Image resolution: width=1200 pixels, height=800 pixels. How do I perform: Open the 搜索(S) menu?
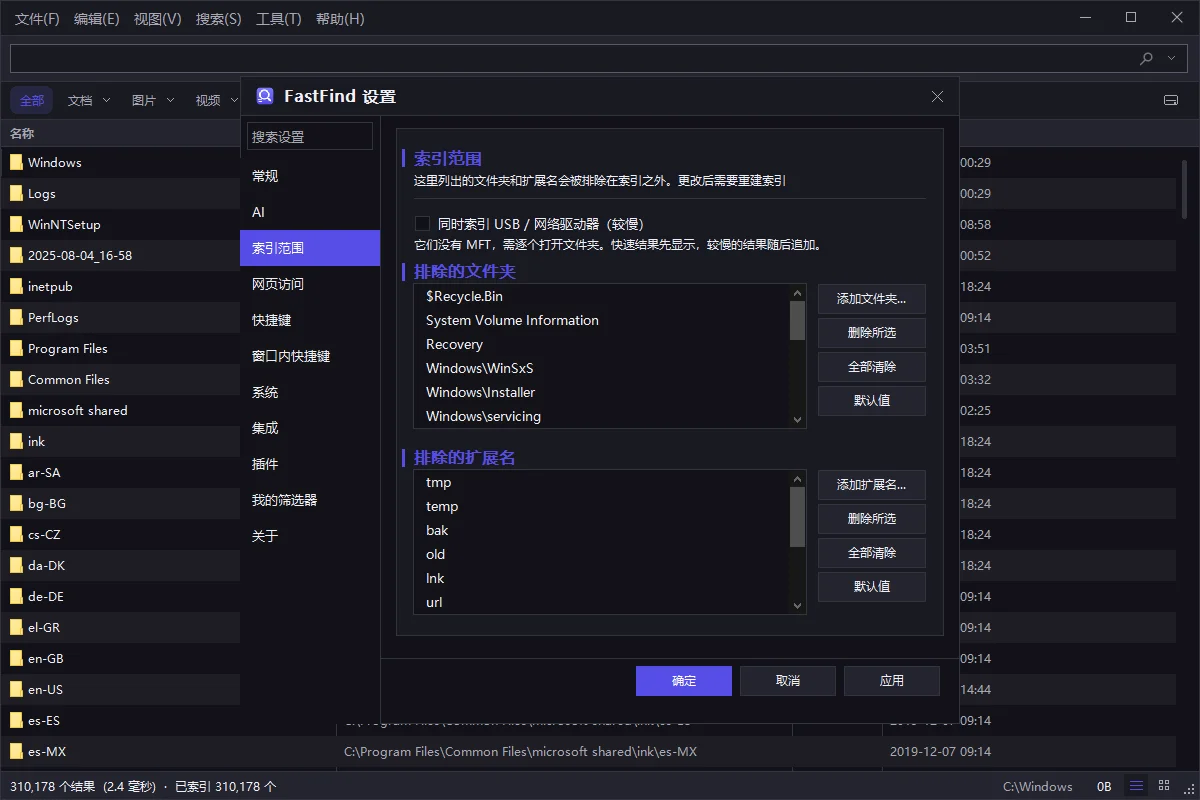coord(218,19)
